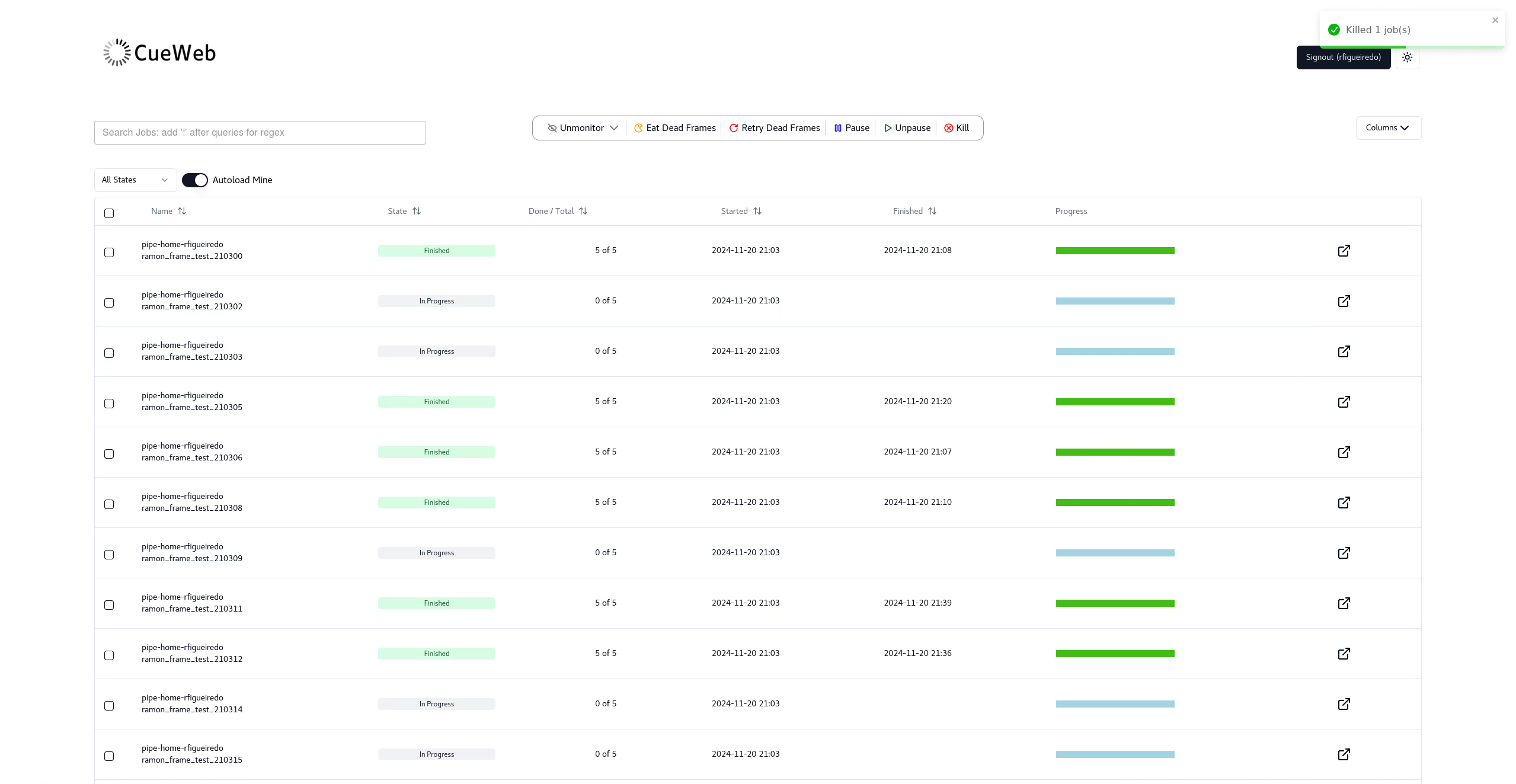The width and height of the screenshot is (1516, 784).
Task: Focus the Search Jobs input field
Action: pos(260,133)
